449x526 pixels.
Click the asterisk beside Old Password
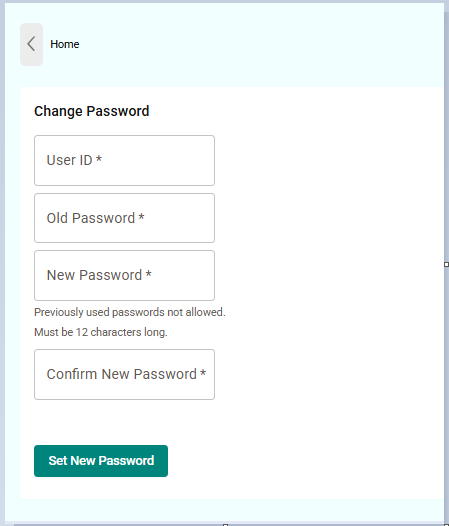point(142,216)
